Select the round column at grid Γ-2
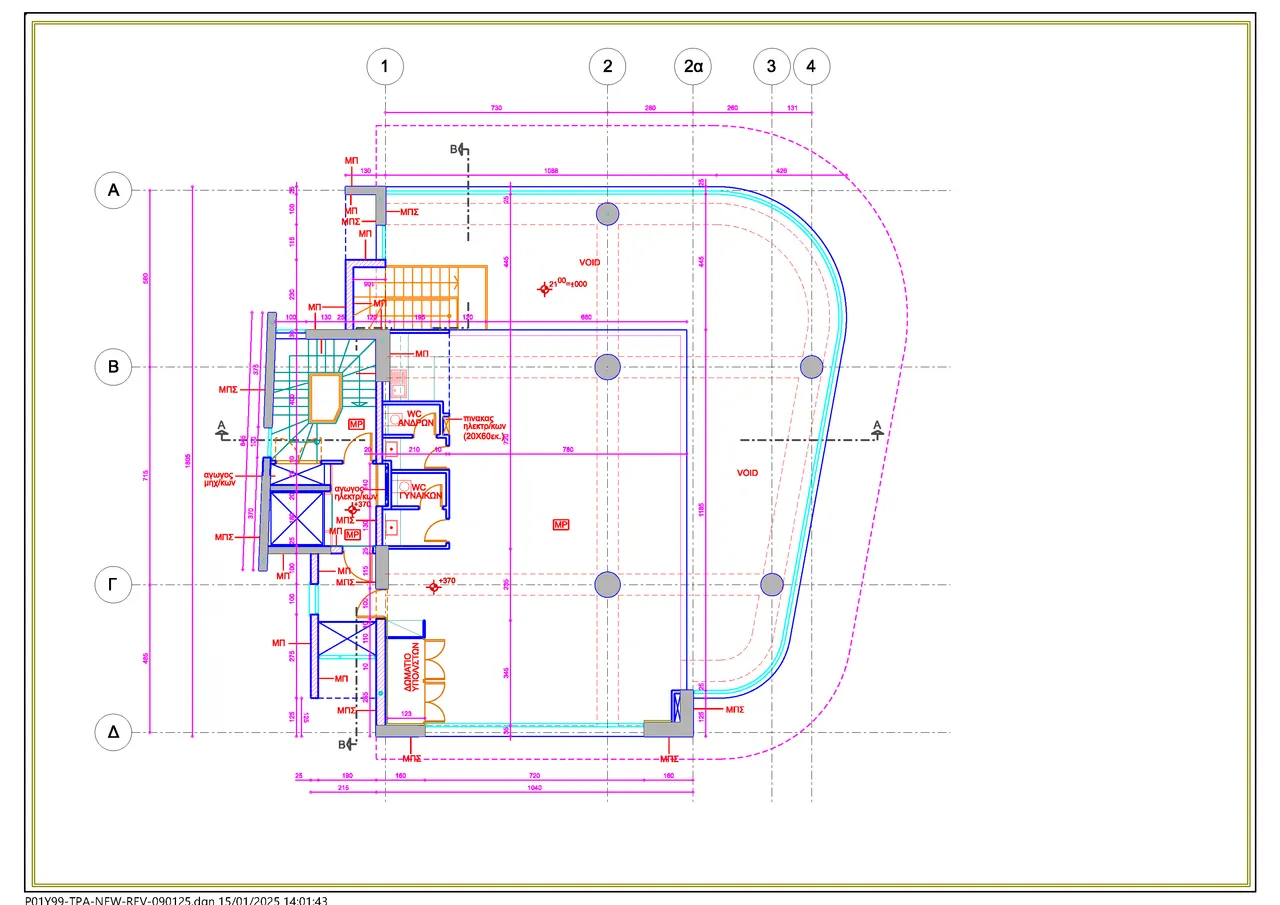Viewport: 1280px width, 905px height. (607, 585)
